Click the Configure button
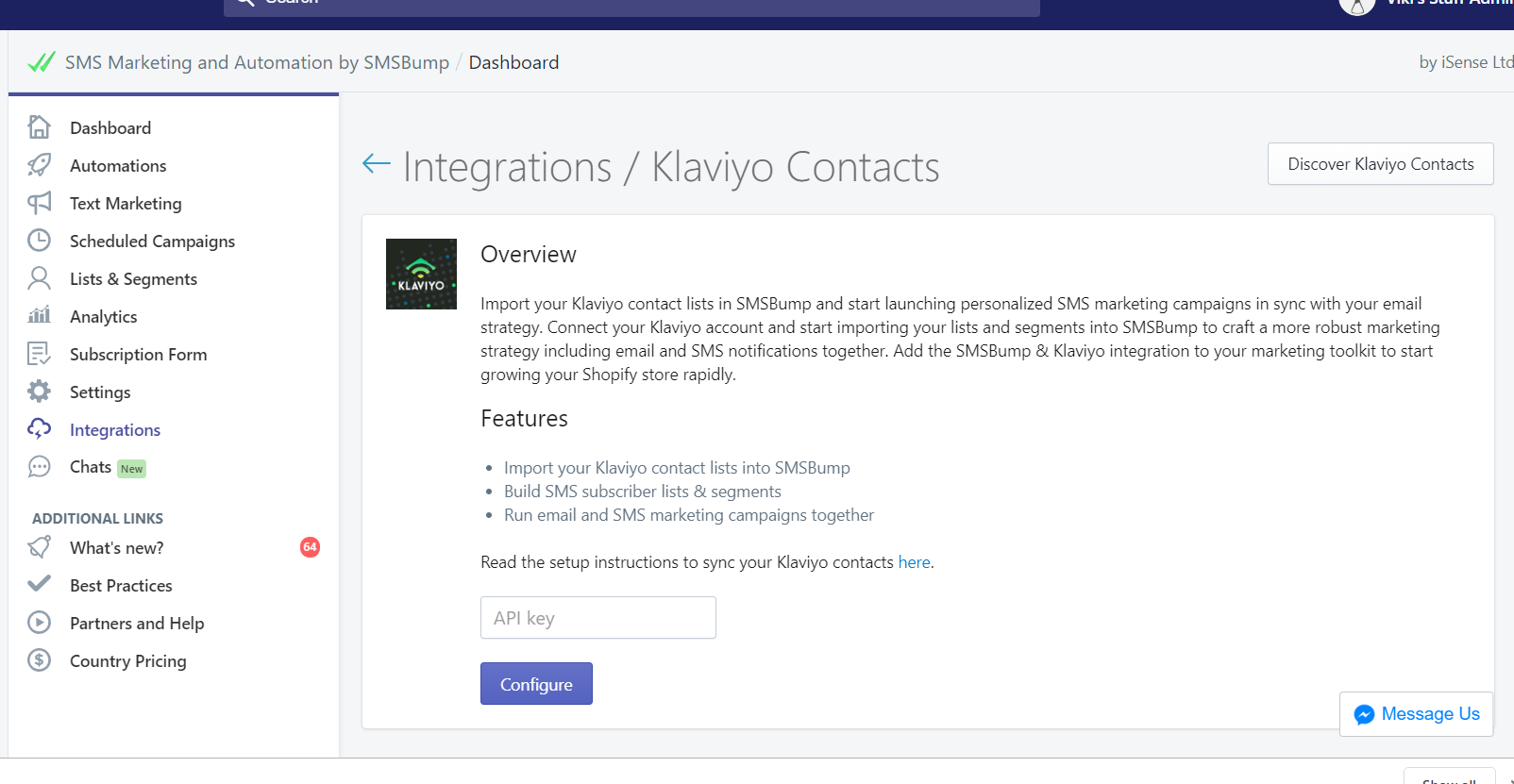Viewport: 1514px width, 784px height. pos(536,684)
